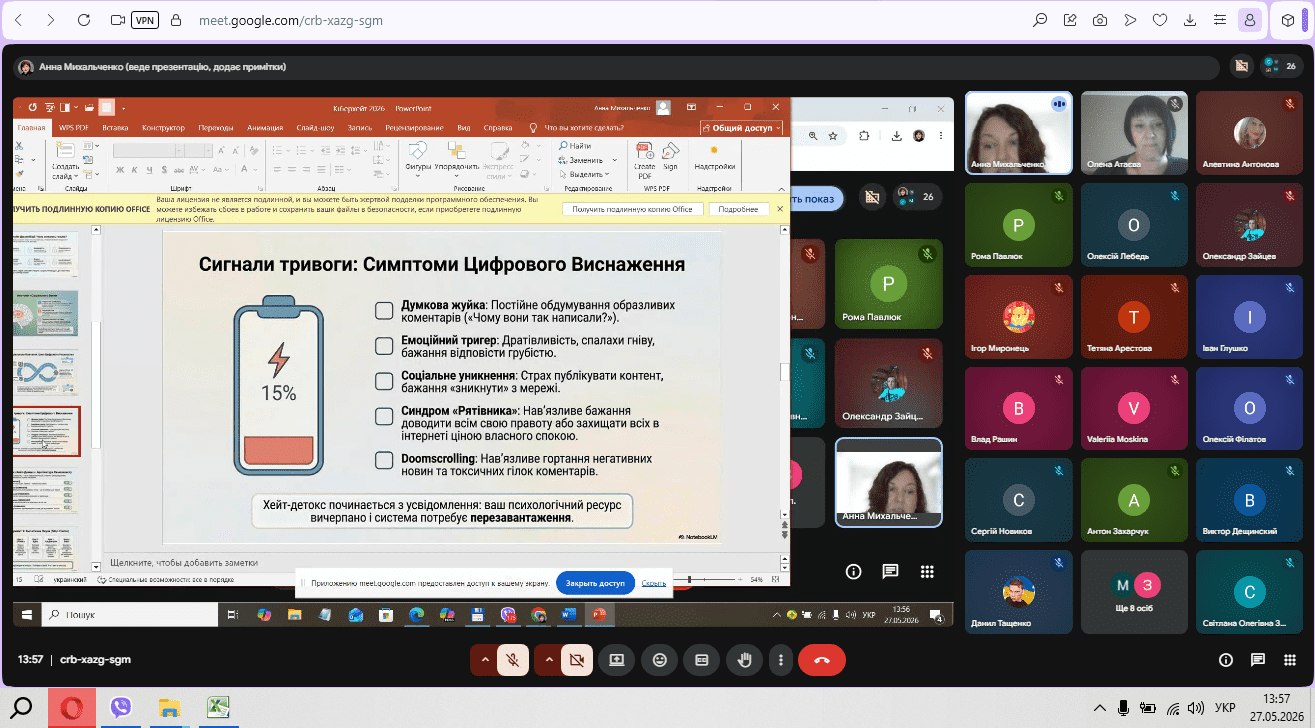The width and height of the screenshot is (1315, 728).
Task: Click the red Leave call button
Action: [x=821, y=660]
